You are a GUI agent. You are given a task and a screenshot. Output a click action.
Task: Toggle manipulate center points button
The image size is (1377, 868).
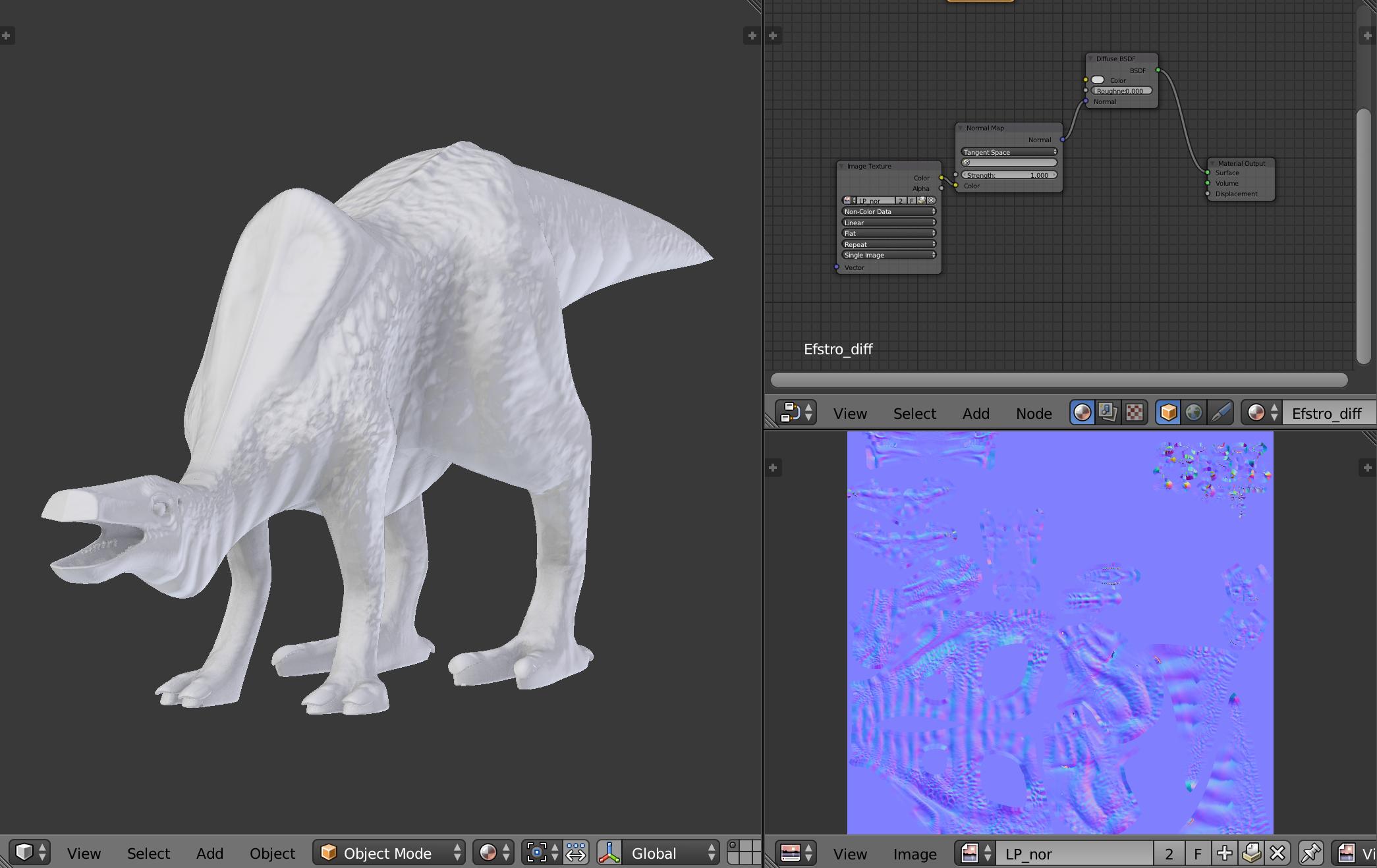tap(575, 852)
